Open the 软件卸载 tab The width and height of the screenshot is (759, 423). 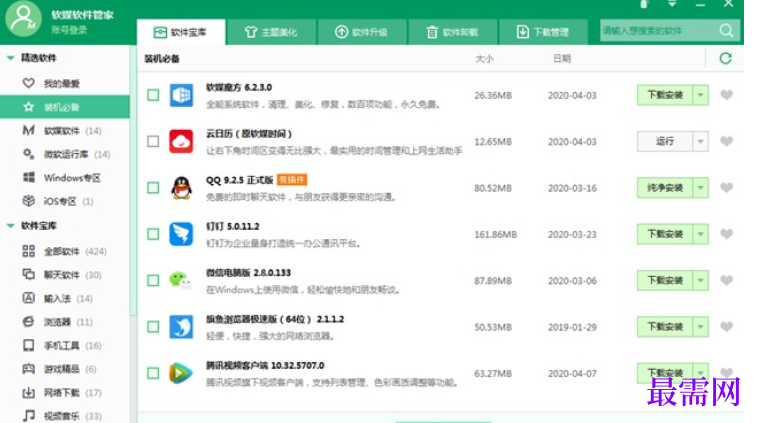[x=453, y=32]
